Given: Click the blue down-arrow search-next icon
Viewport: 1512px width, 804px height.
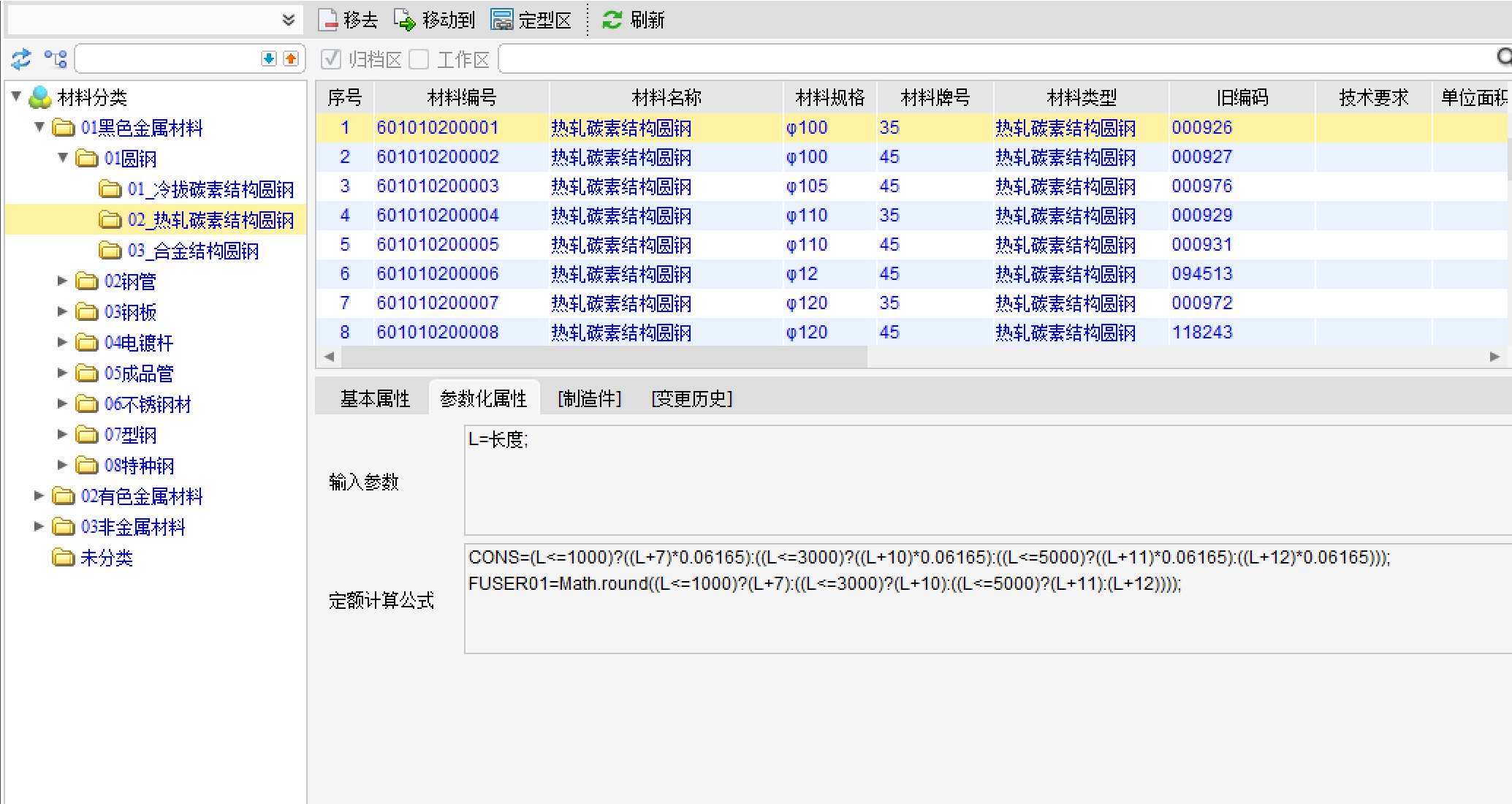Looking at the screenshot, I should click(x=269, y=58).
